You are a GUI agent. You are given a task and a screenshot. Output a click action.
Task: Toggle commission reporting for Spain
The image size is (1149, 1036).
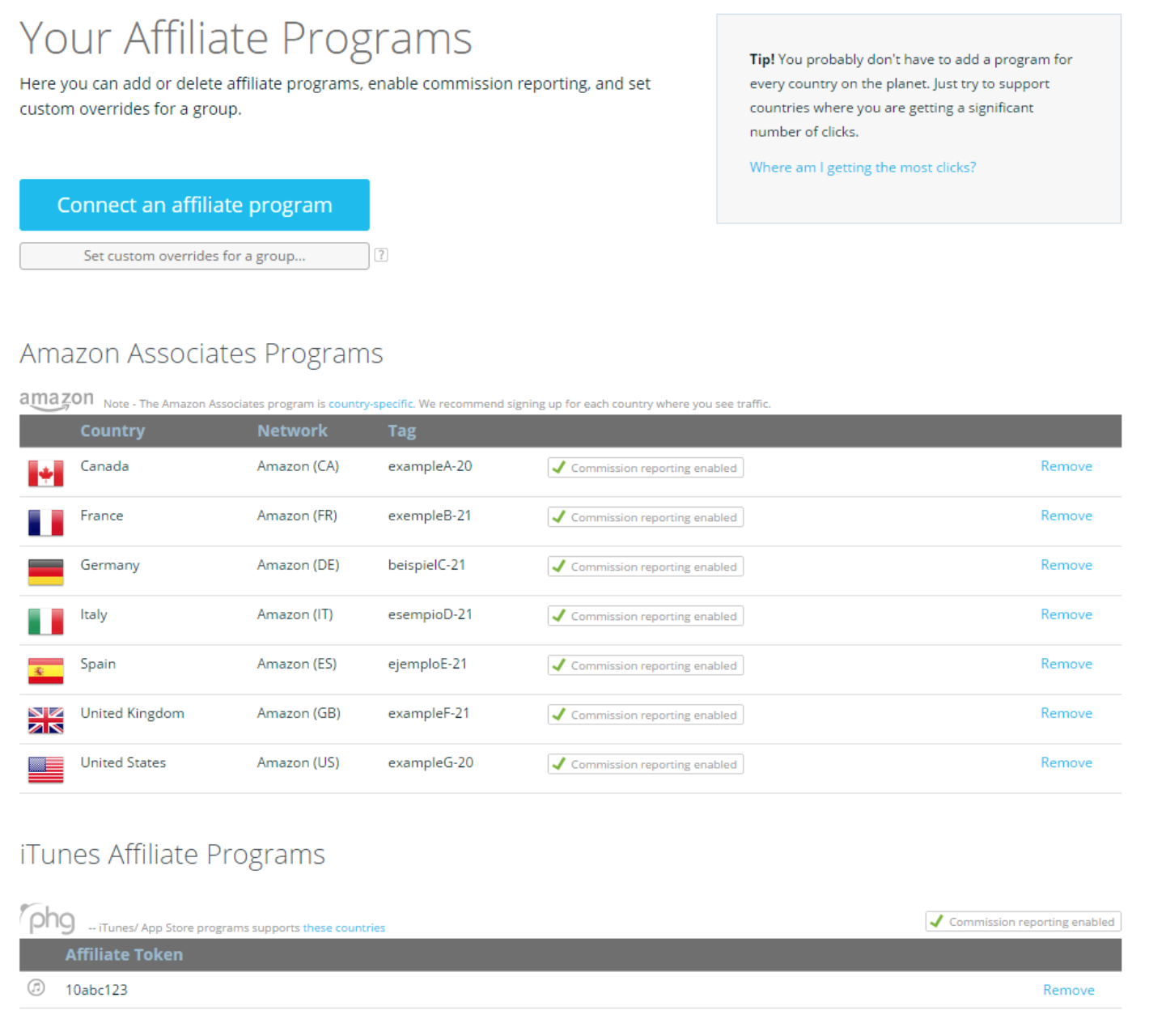coord(646,665)
